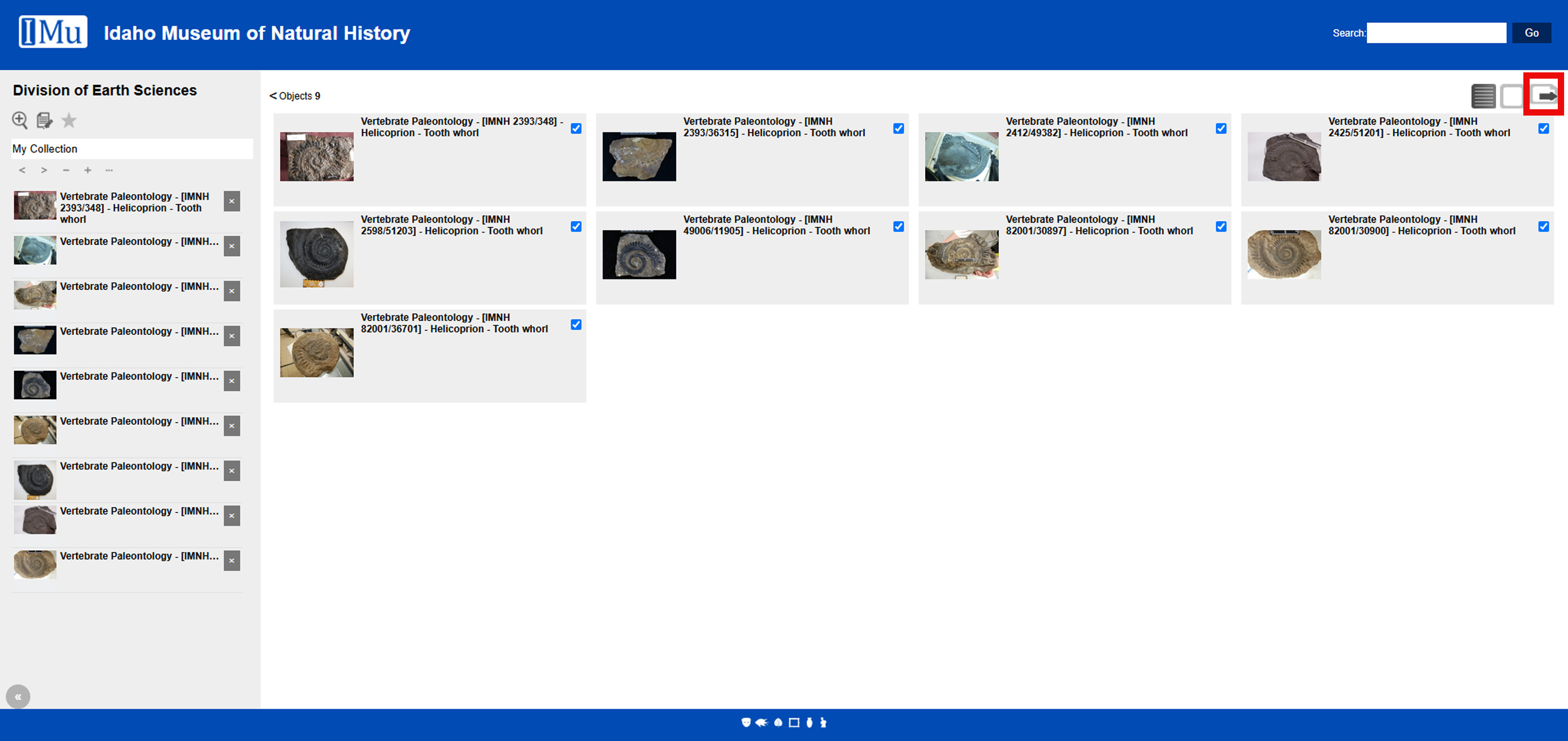Uncheck the IMNH 2393/348 Helicoprion checkbox
1568x741 pixels.
(576, 129)
